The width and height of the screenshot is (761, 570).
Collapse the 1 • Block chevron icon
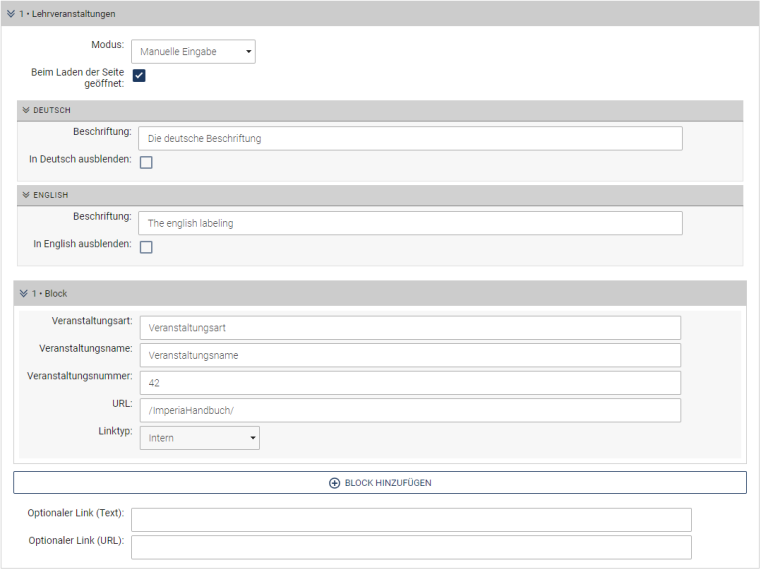(x=24, y=293)
